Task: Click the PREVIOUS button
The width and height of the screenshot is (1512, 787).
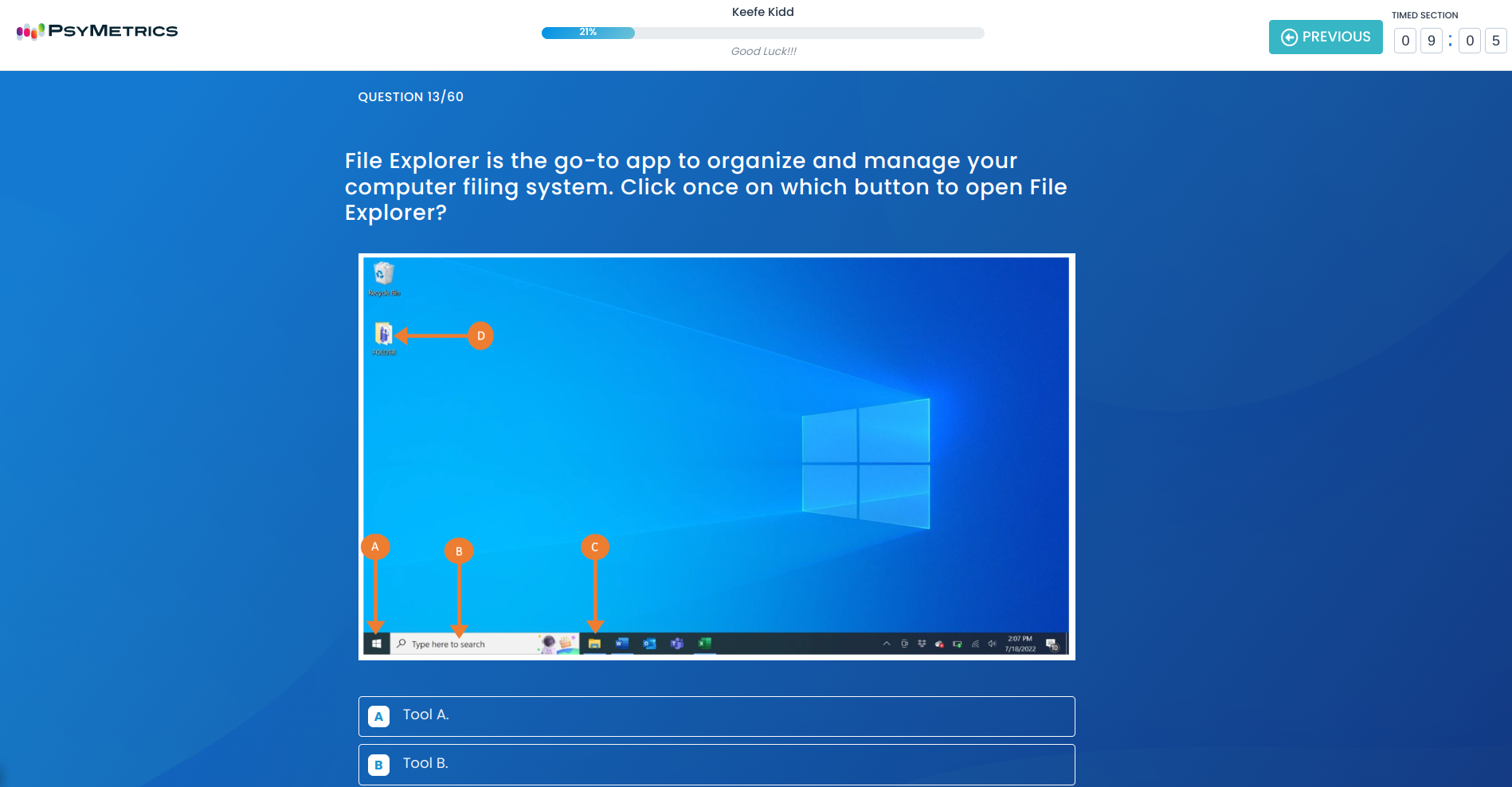Action: click(1325, 37)
